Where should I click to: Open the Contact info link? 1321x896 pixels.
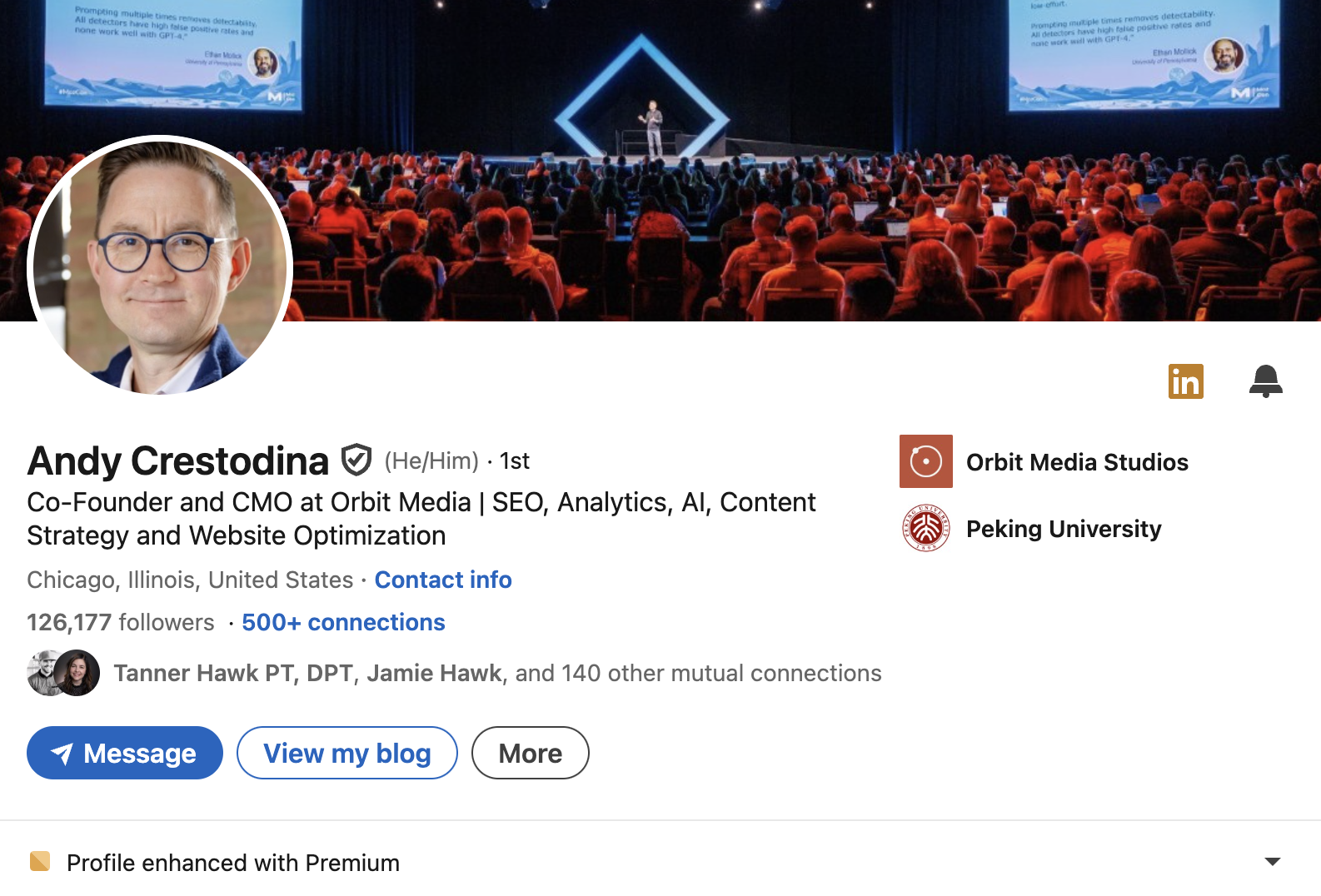[x=443, y=580]
